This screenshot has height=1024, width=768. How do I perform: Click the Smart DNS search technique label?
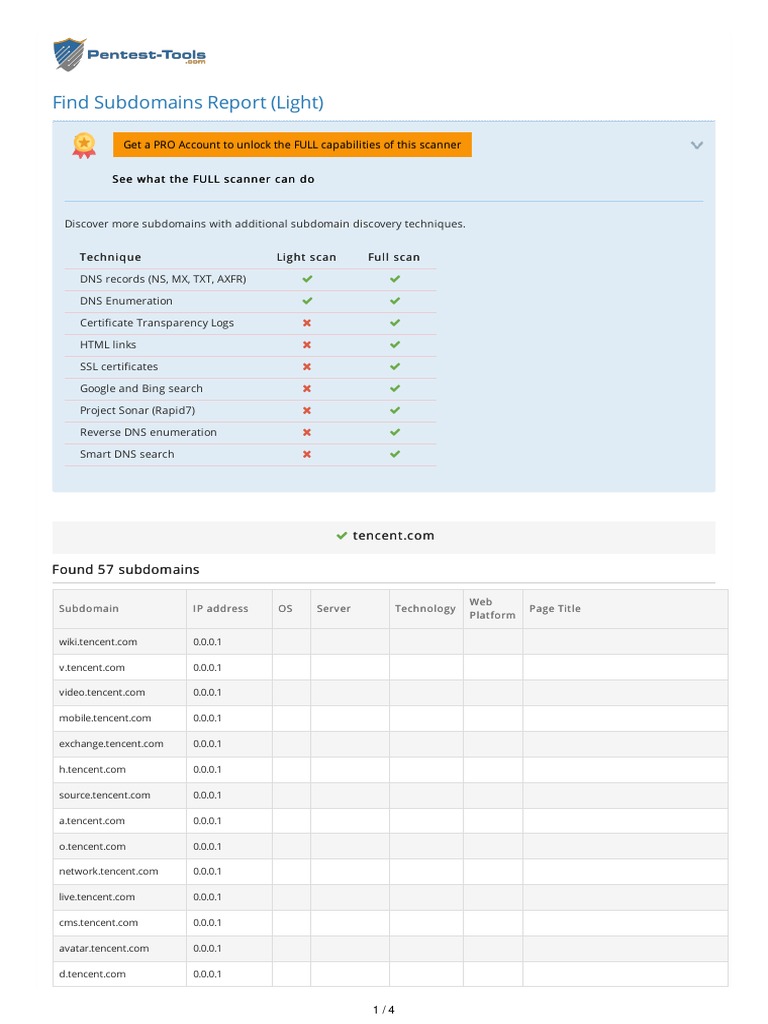(127, 455)
